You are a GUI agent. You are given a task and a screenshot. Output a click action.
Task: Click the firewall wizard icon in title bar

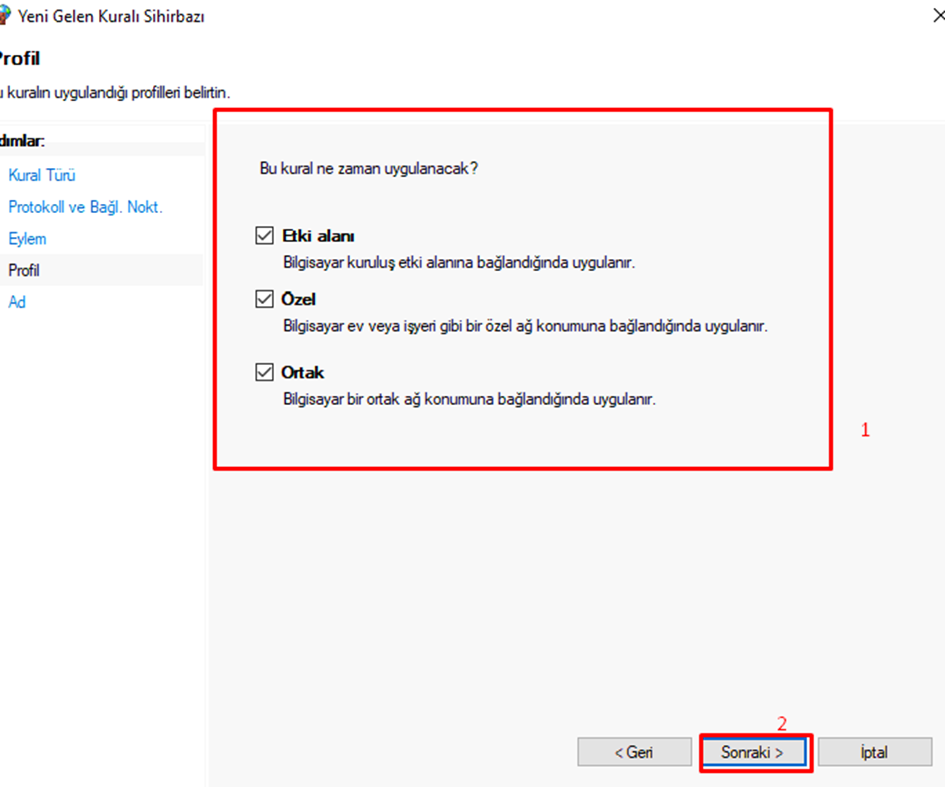pyautogui.click(x=4, y=16)
